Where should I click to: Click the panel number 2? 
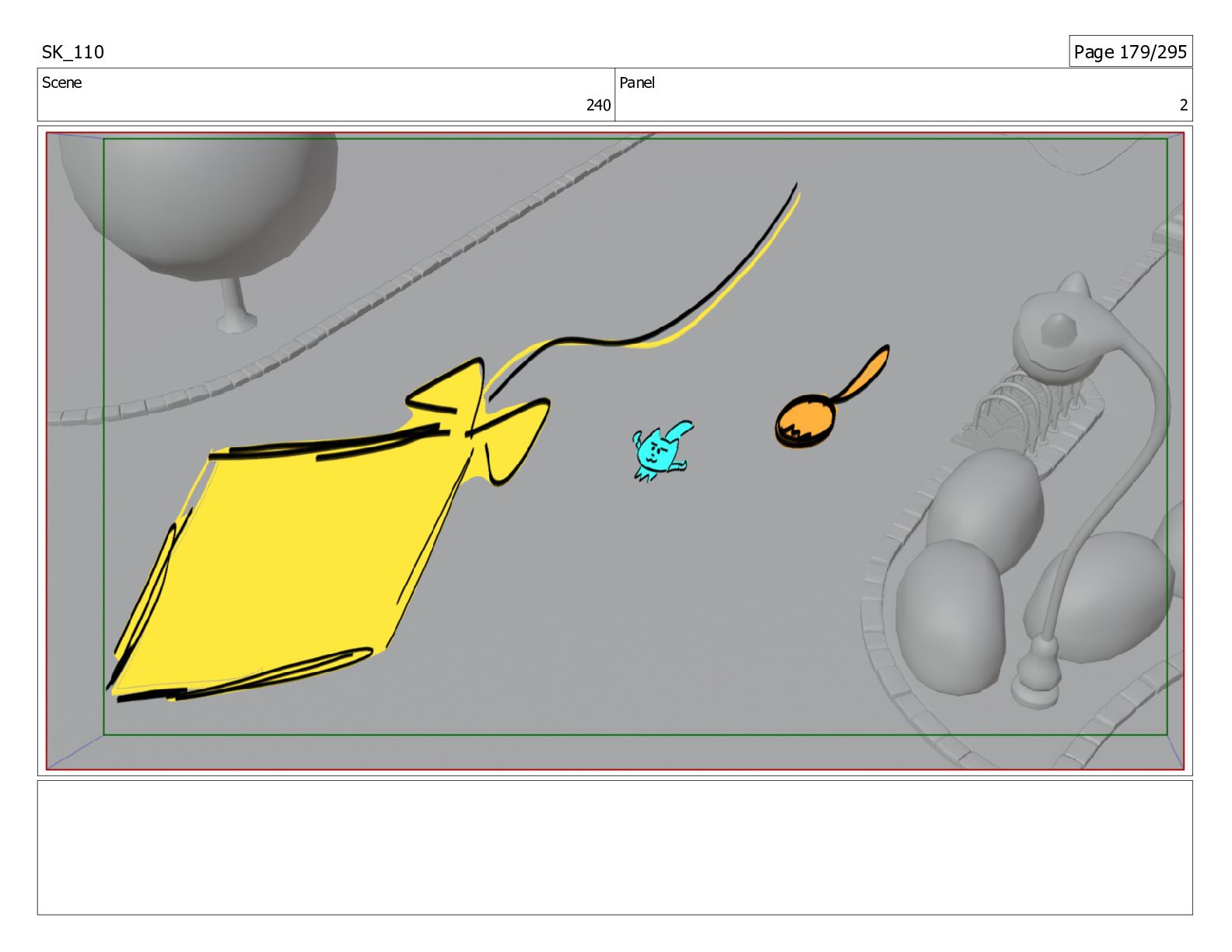pyautogui.click(x=1183, y=105)
